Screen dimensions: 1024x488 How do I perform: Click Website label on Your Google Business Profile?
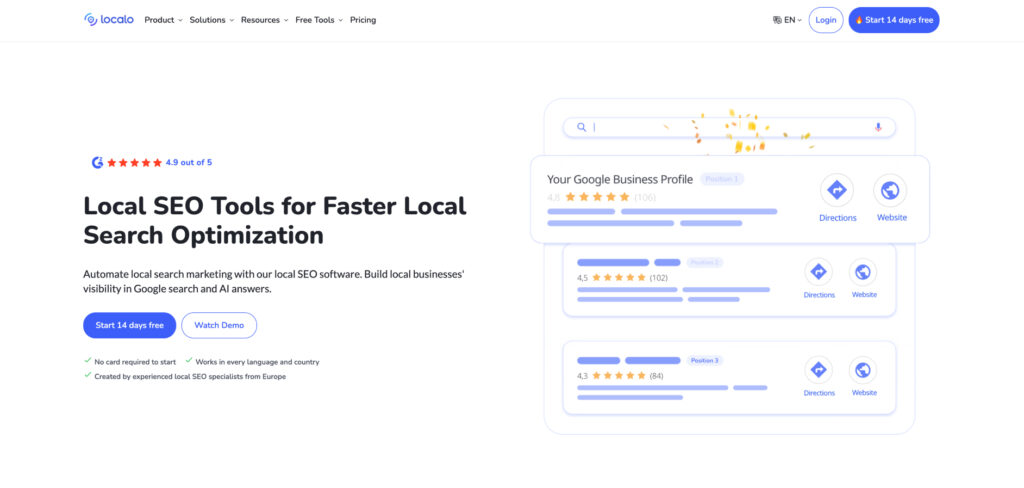pyautogui.click(x=891, y=218)
